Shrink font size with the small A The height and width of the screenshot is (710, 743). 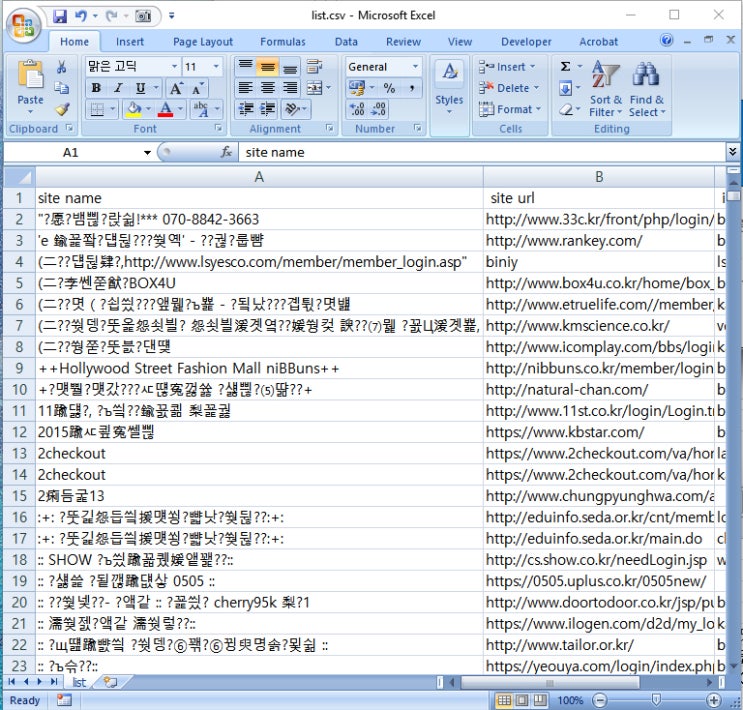[x=197, y=88]
